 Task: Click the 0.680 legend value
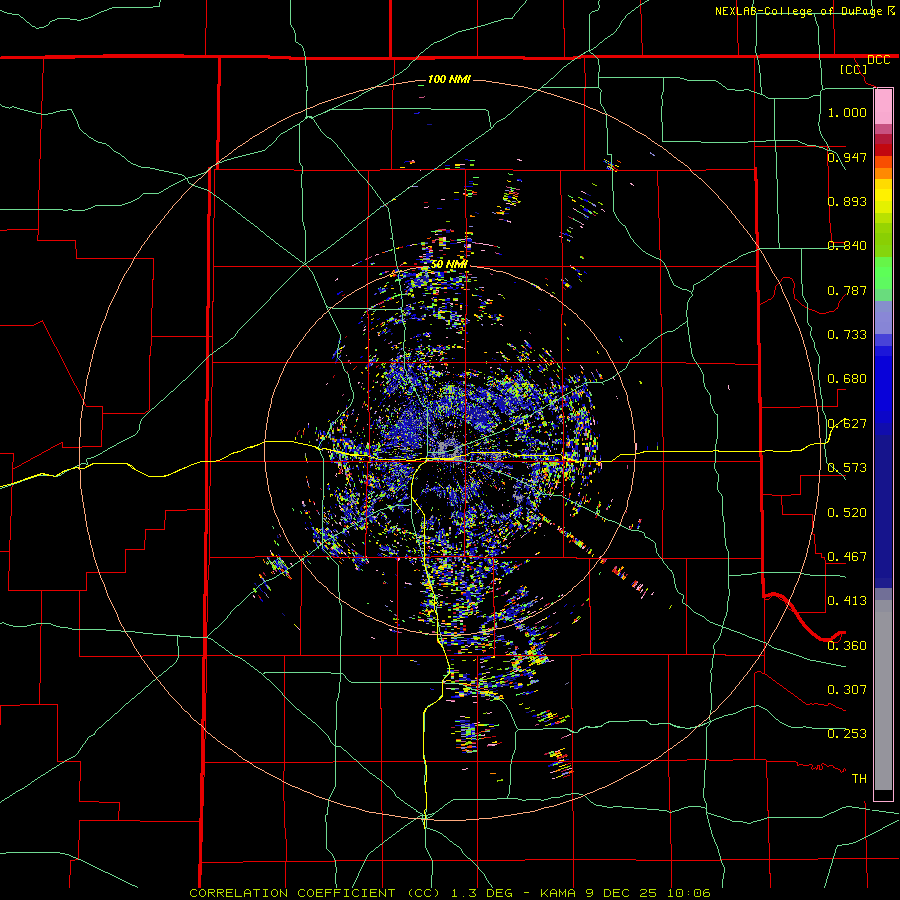[x=847, y=378]
